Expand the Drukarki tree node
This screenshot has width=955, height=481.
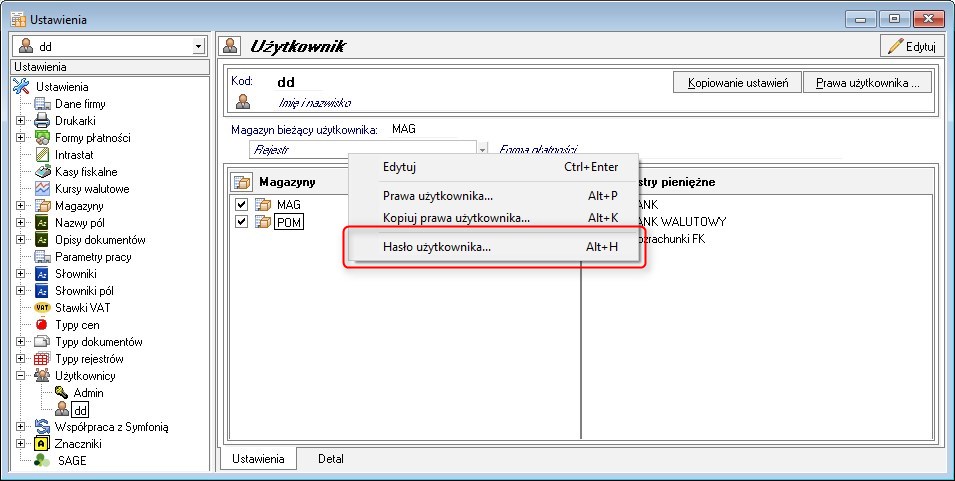pyautogui.click(x=21, y=121)
